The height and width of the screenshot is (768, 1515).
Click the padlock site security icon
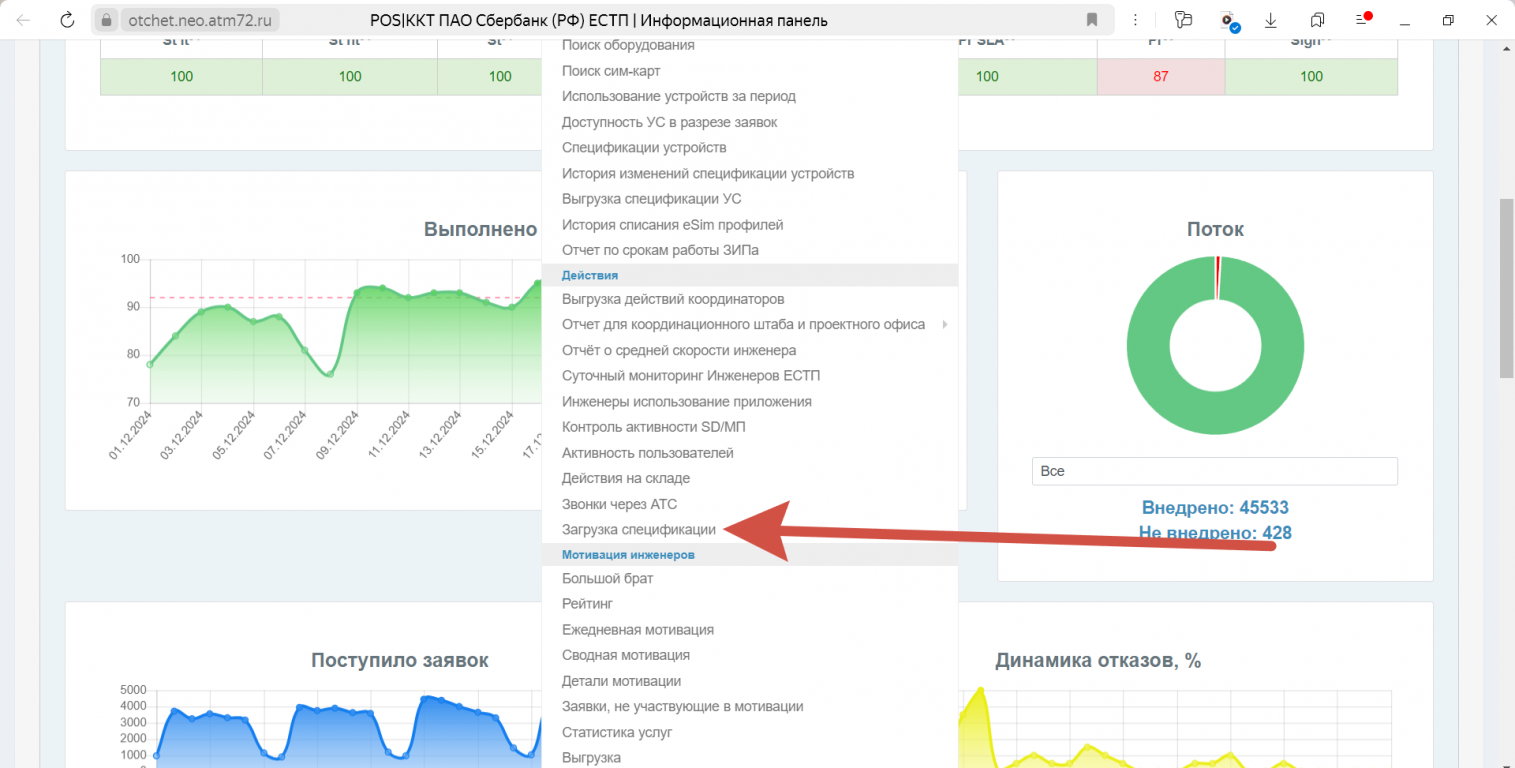coord(109,20)
